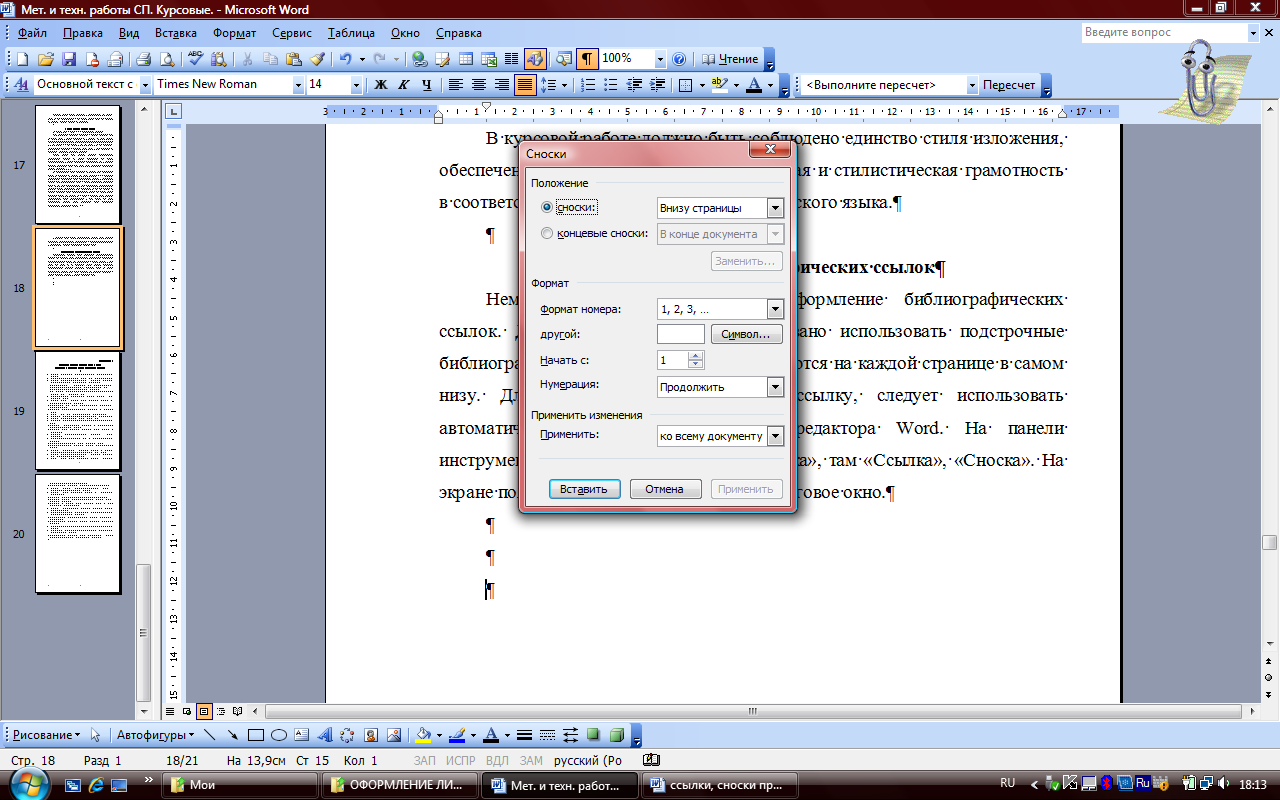Apply justified alignment
This screenshot has height=800, width=1280.
click(526, 85)
